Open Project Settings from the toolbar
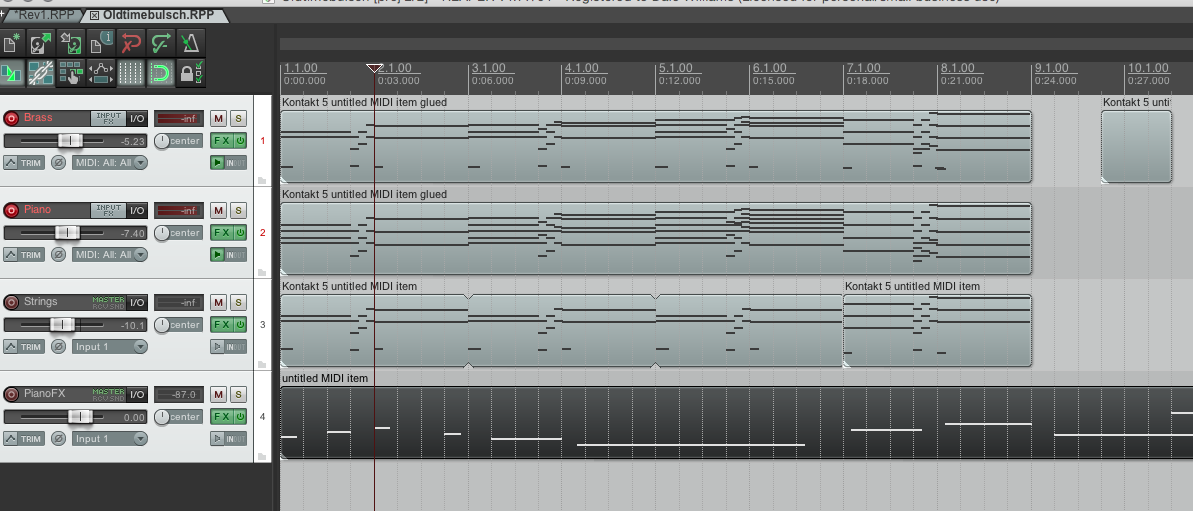 click(x=101, y=43)
